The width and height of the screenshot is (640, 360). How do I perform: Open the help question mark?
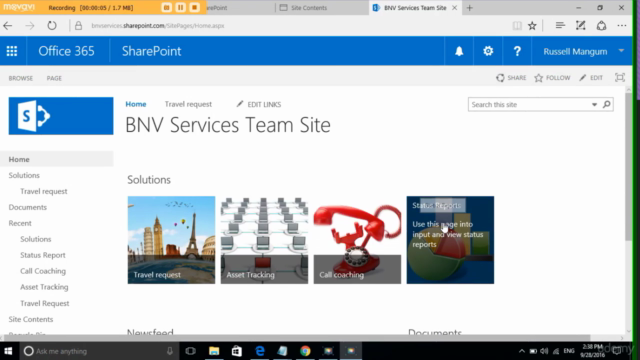517,51
